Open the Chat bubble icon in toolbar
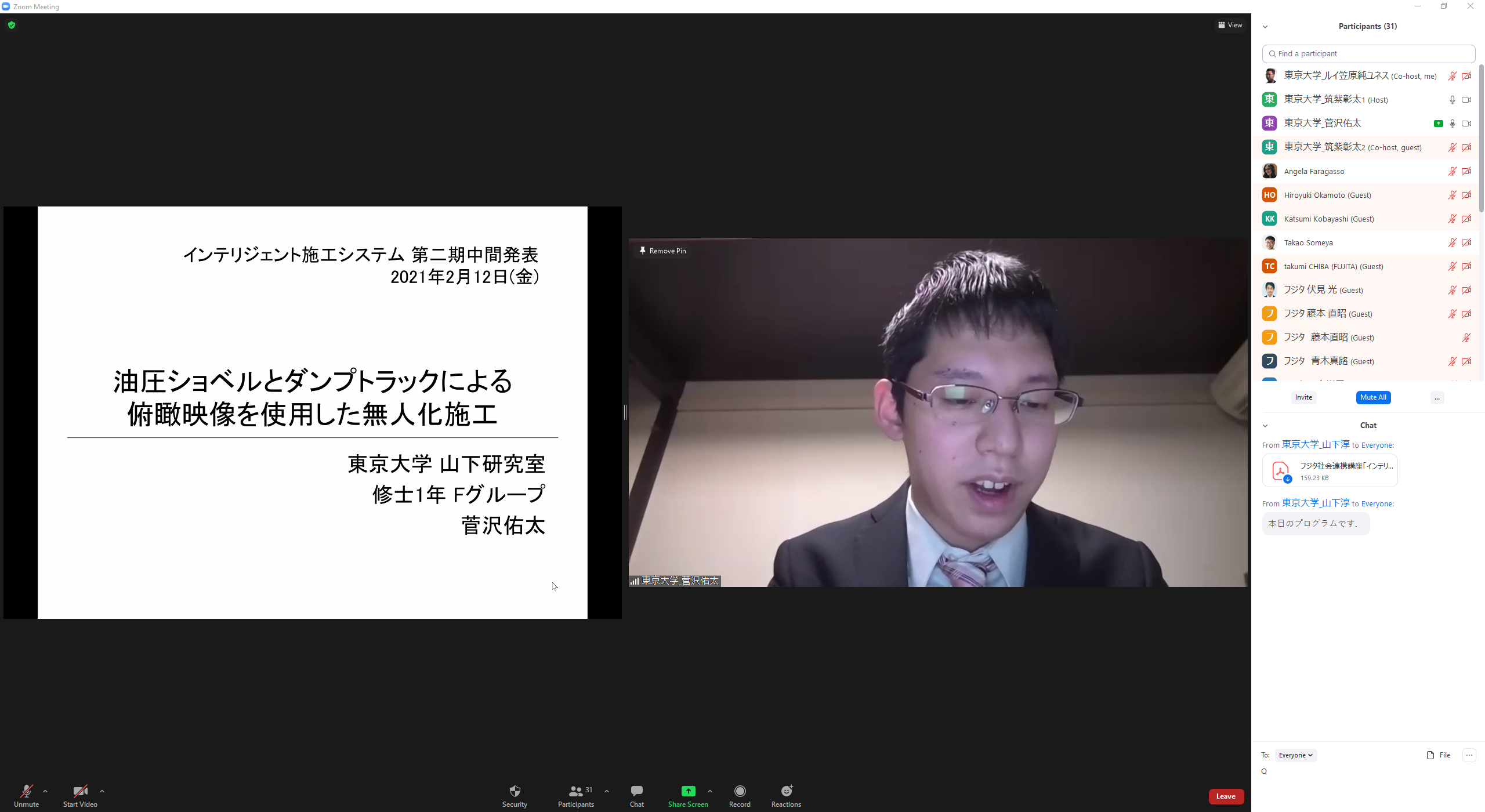The image size is (1485, 812). pos(636,791)
